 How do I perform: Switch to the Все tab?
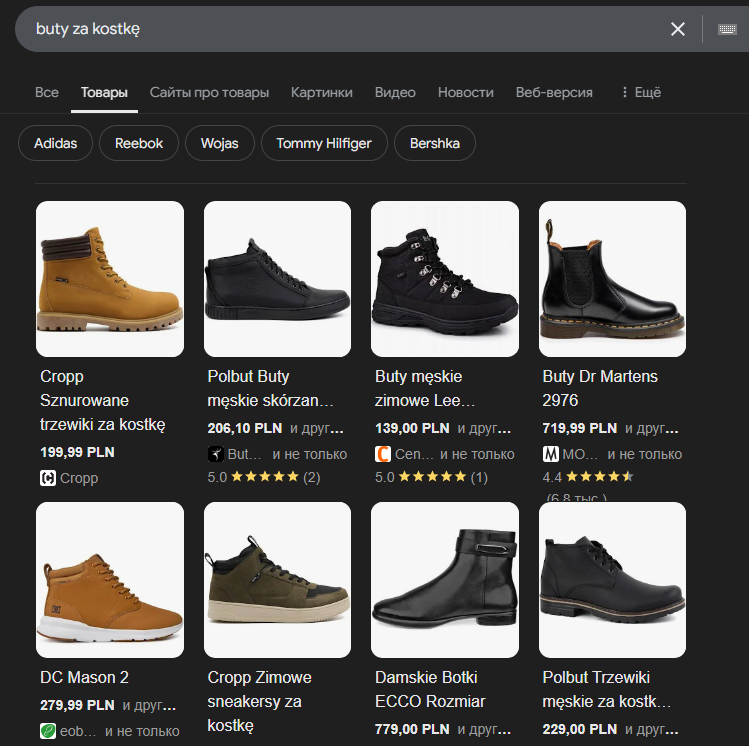click(47, 92)
